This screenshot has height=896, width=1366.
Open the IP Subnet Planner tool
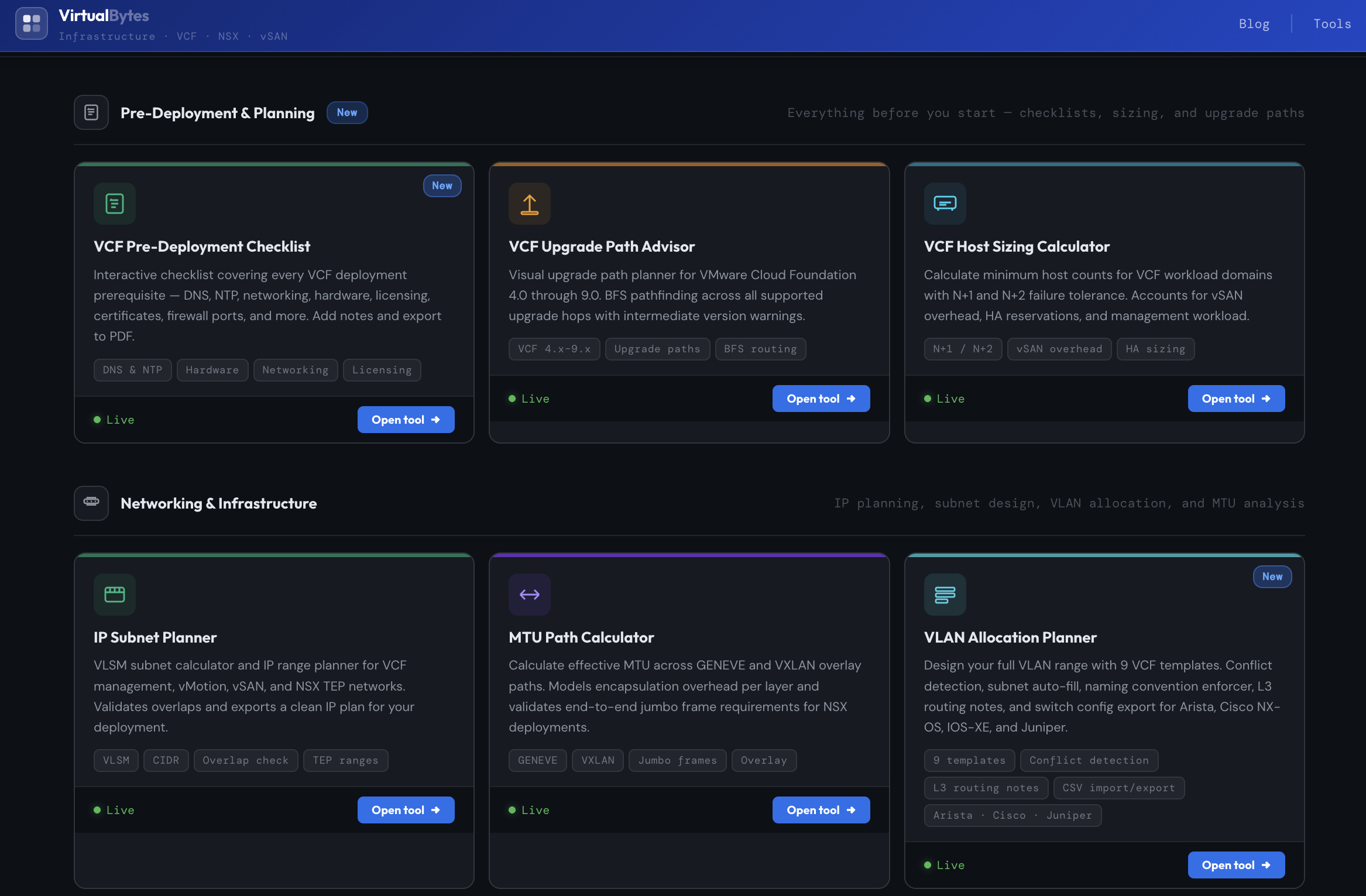406,810
